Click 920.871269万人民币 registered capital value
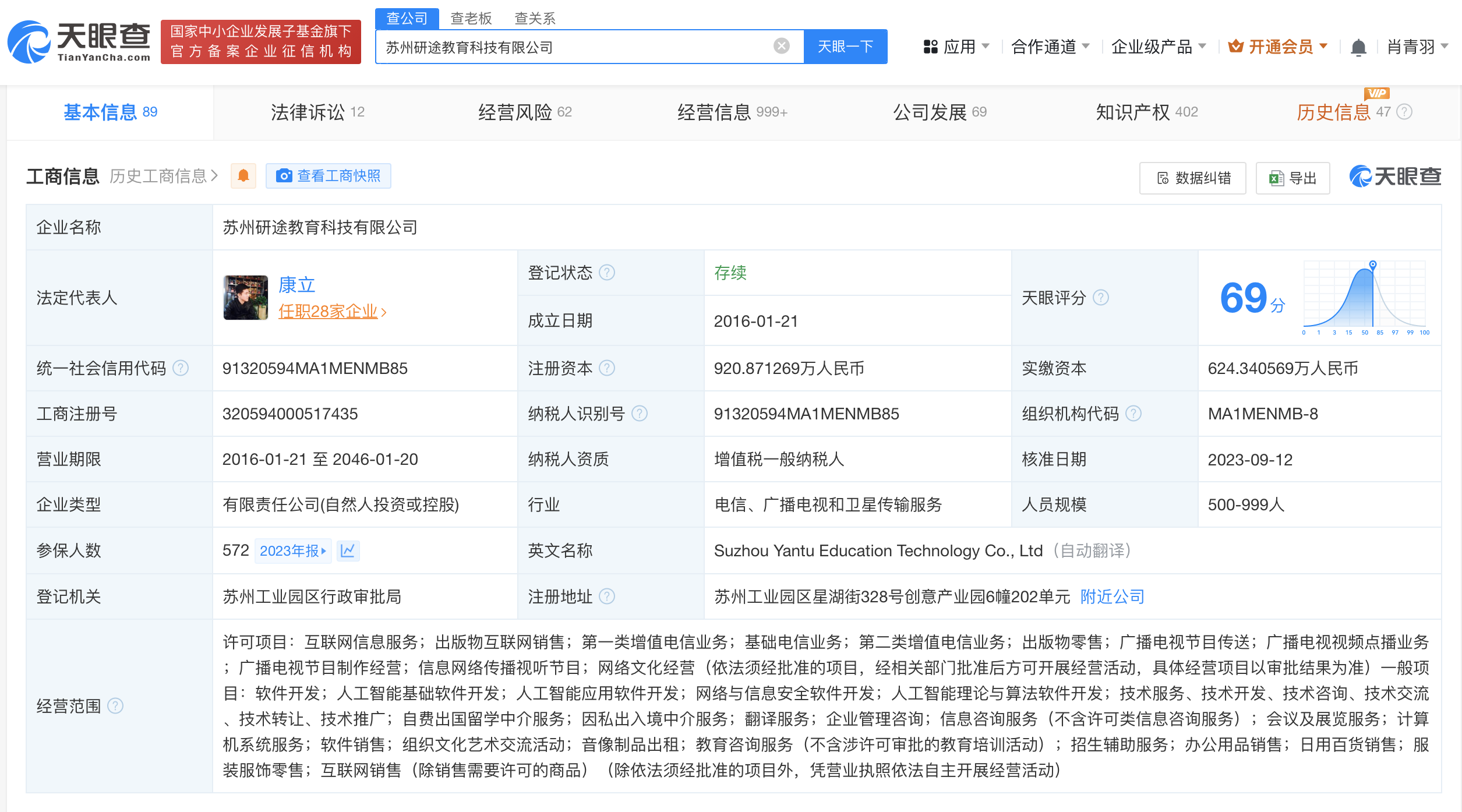Screen dimensions: 1462x812 click(x=789, y=368)
